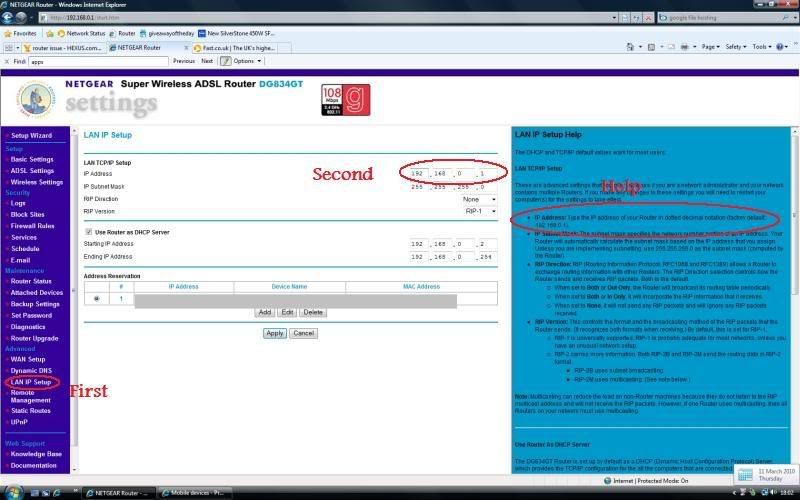
Task: Open the Safety menu
Action: [x=736, y=46]
